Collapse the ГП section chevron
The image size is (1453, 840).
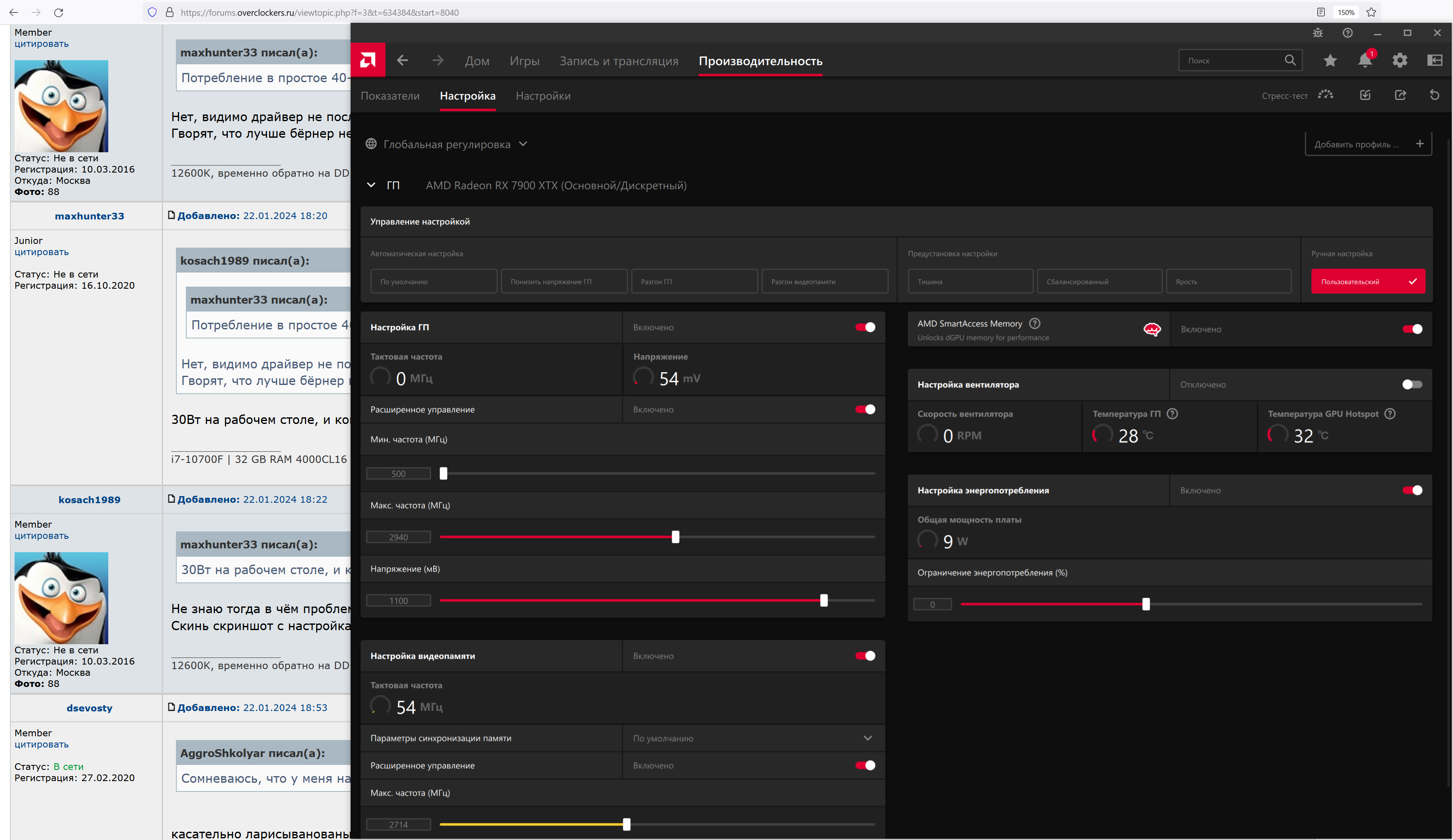tap(371, 185)
